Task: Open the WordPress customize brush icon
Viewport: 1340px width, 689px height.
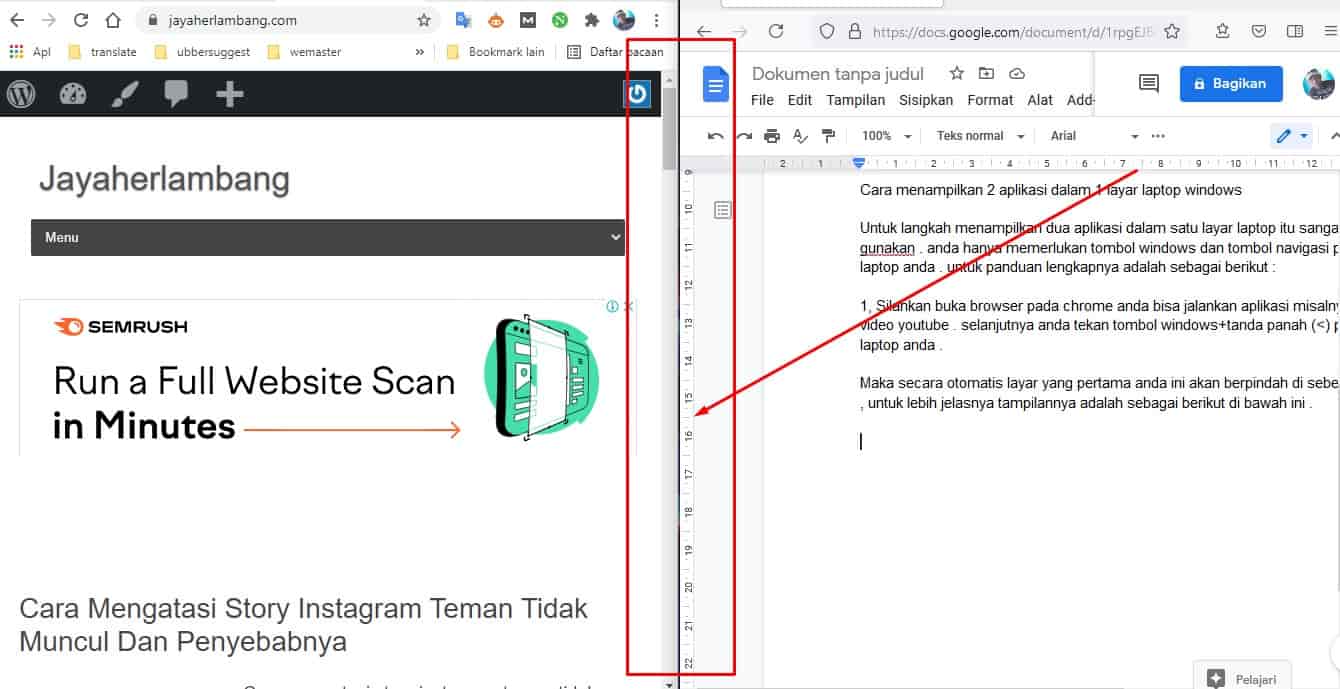Action: [125, 94]
